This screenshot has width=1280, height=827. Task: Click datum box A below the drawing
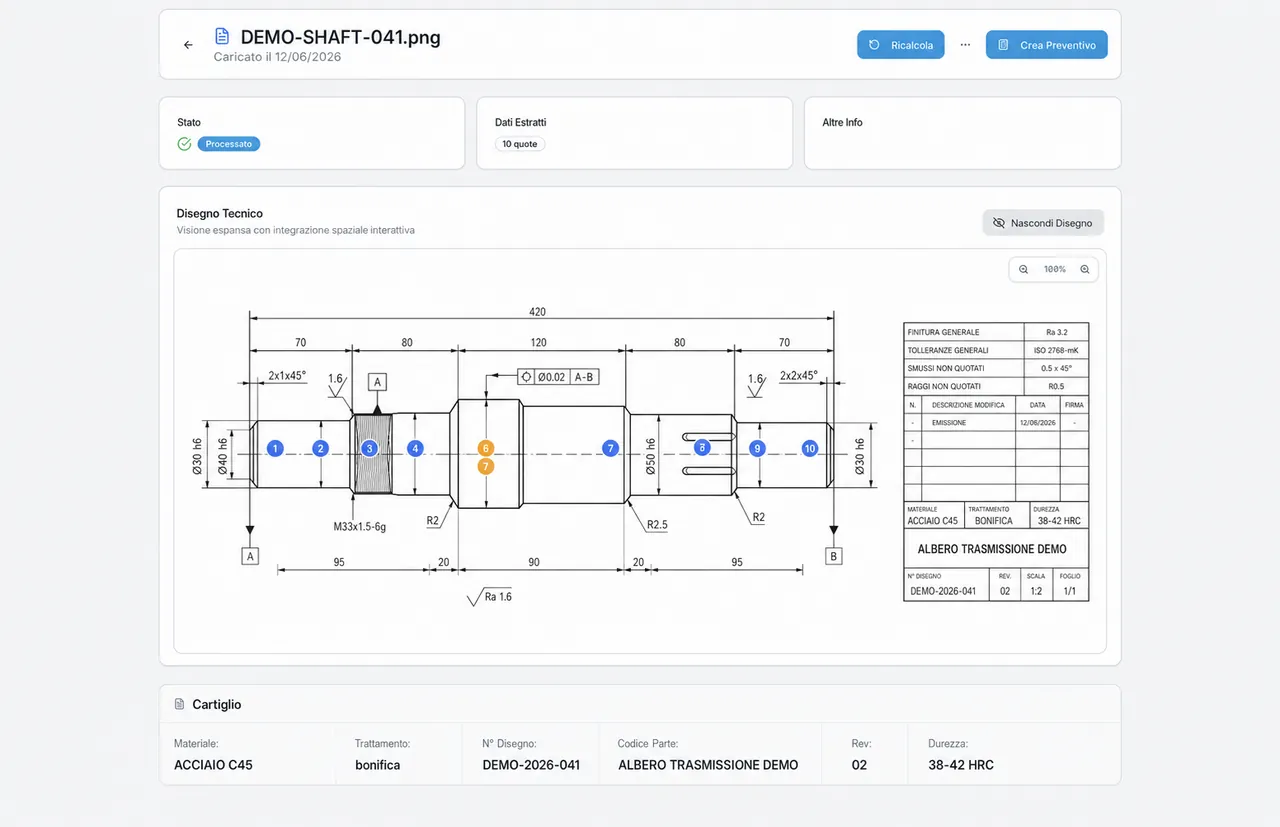250,556
